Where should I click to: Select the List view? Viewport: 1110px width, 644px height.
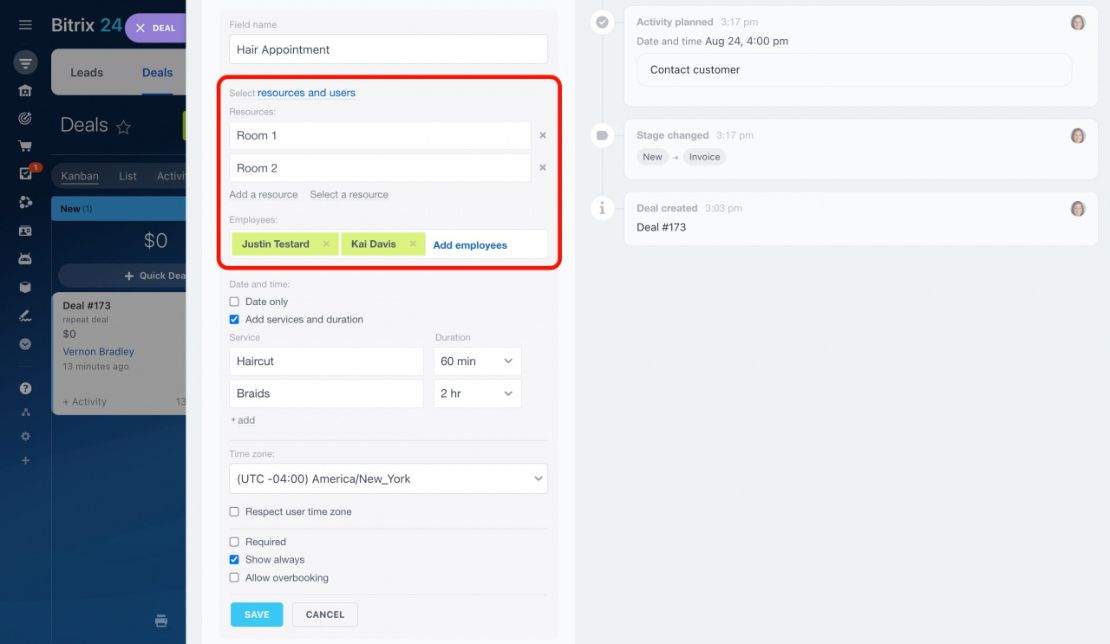(x=127, y=176)
